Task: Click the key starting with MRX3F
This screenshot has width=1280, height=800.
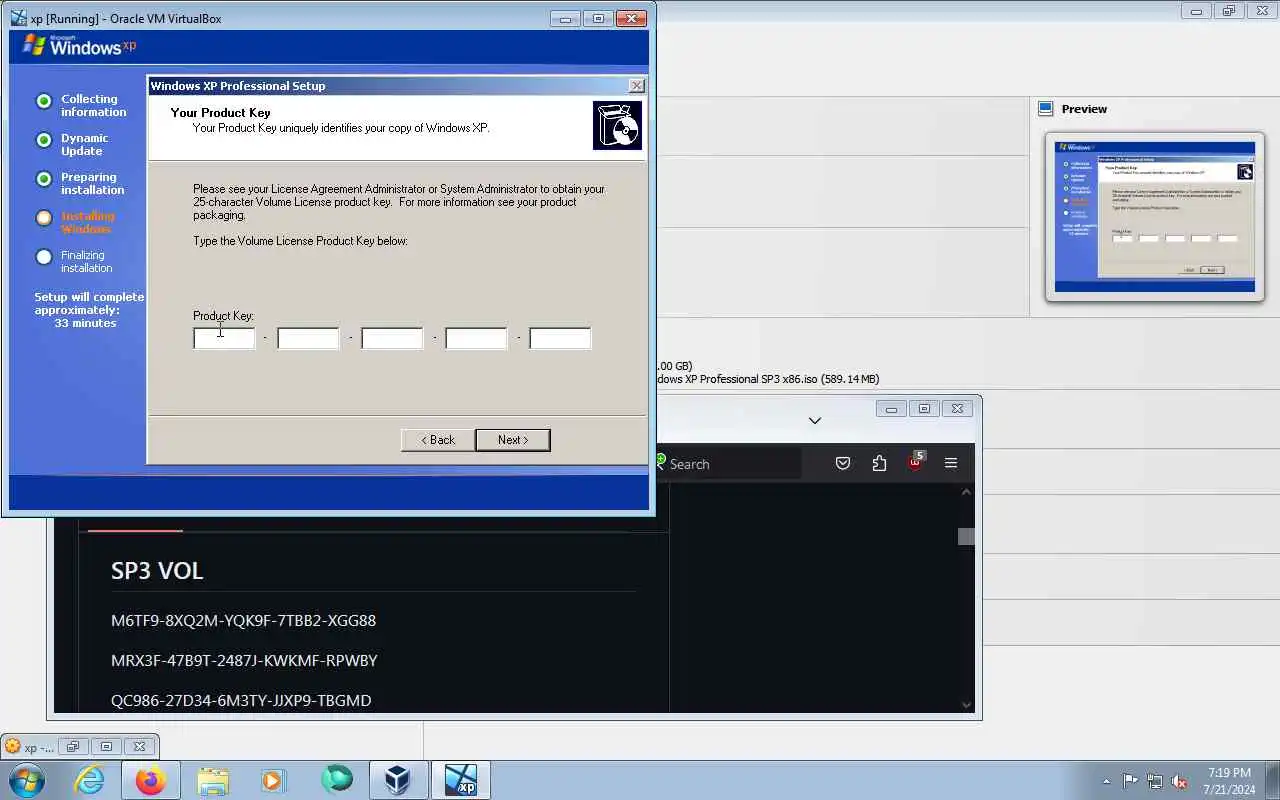Action: [x=244, y=660]
